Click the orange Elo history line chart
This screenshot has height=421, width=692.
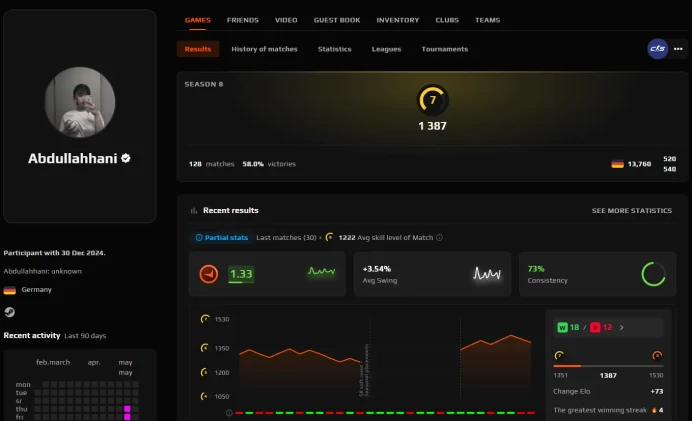385,360
